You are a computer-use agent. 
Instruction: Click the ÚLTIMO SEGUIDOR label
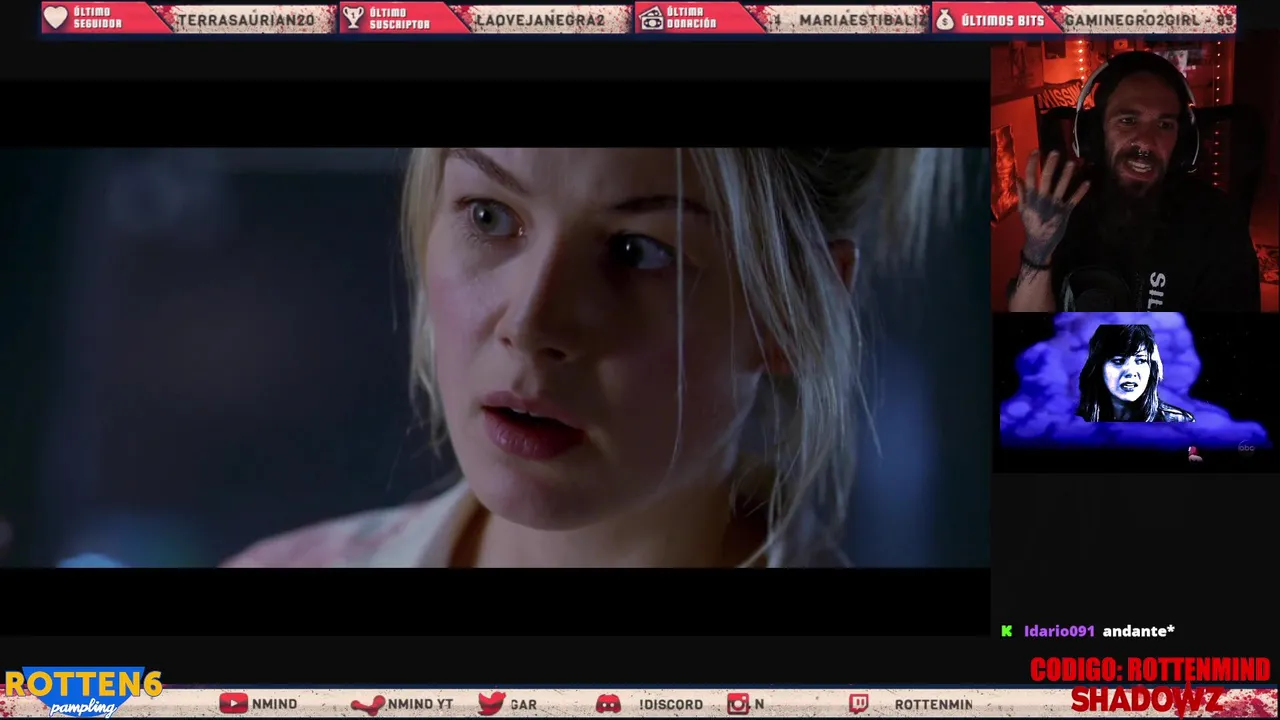coord(97,18)
